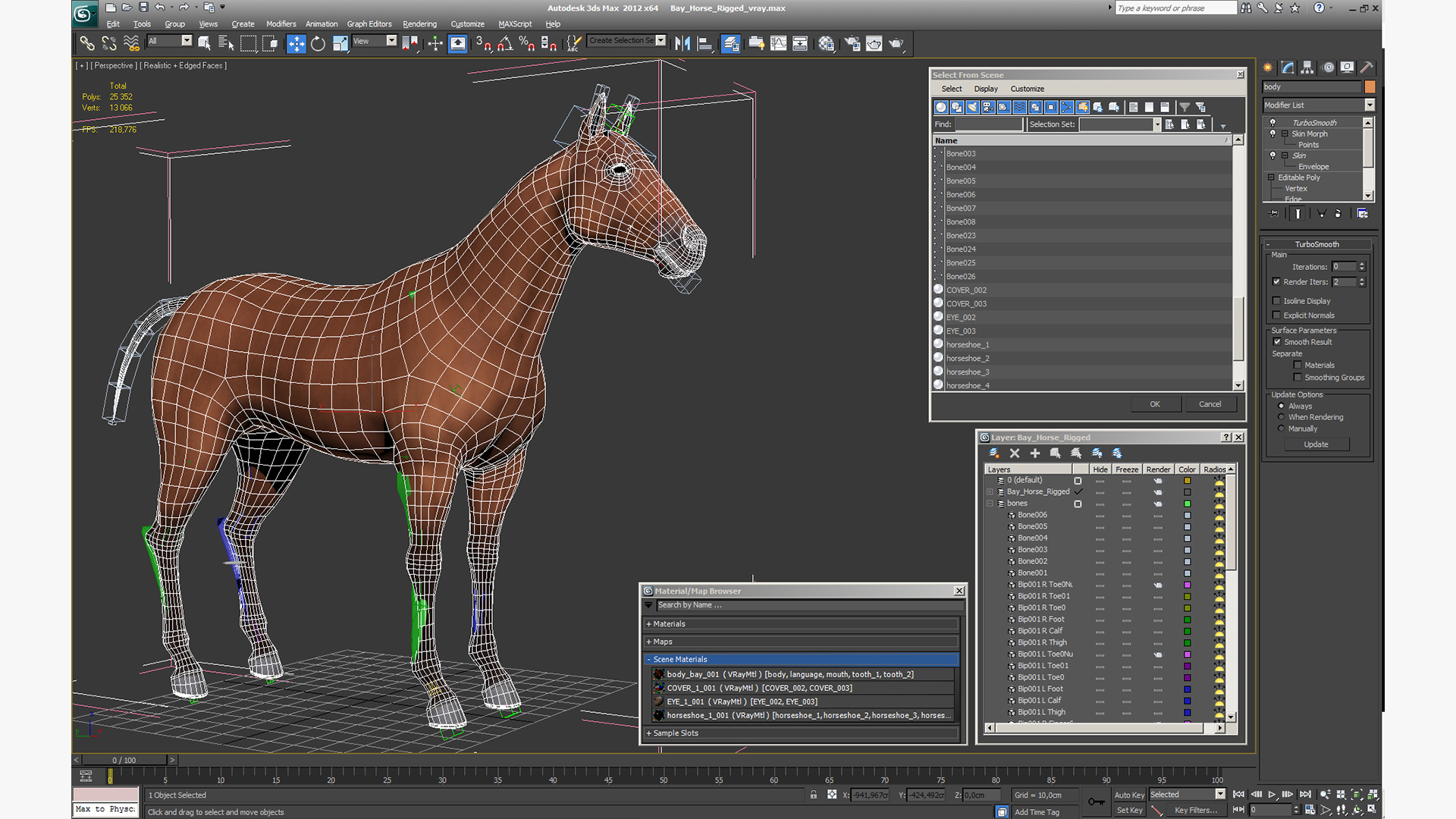Expand the Sample Slots group

click(648, 733)
